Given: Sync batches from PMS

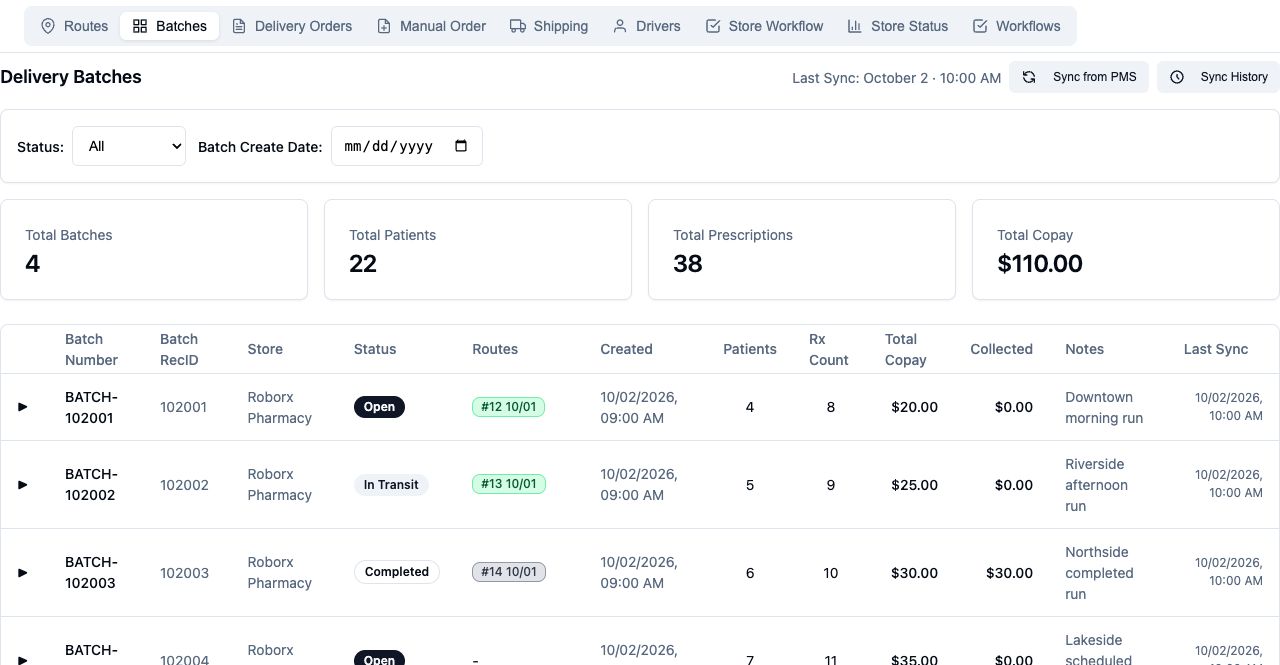Looking at the screenshot, I should tap(1079, 77).
